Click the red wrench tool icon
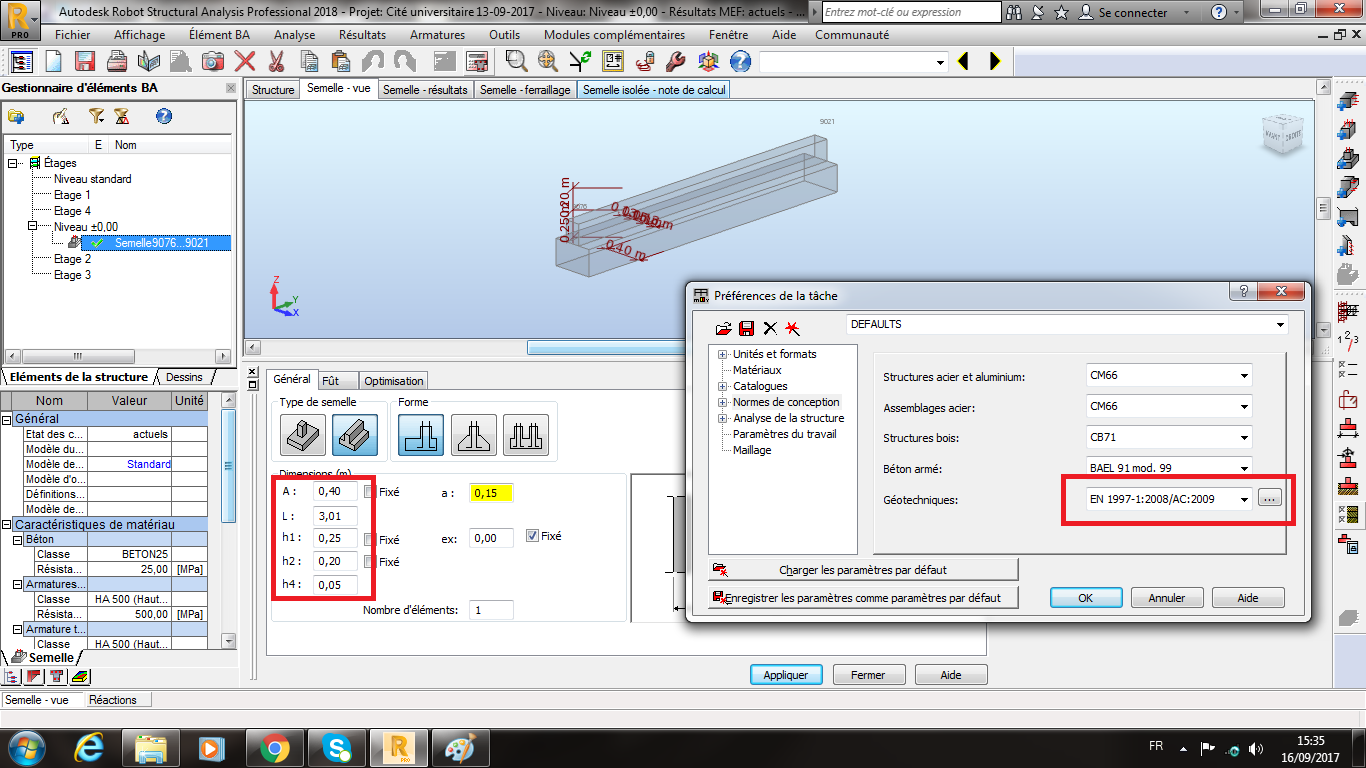The height and width of the screenshot is (768, 1366). [675, 61]
